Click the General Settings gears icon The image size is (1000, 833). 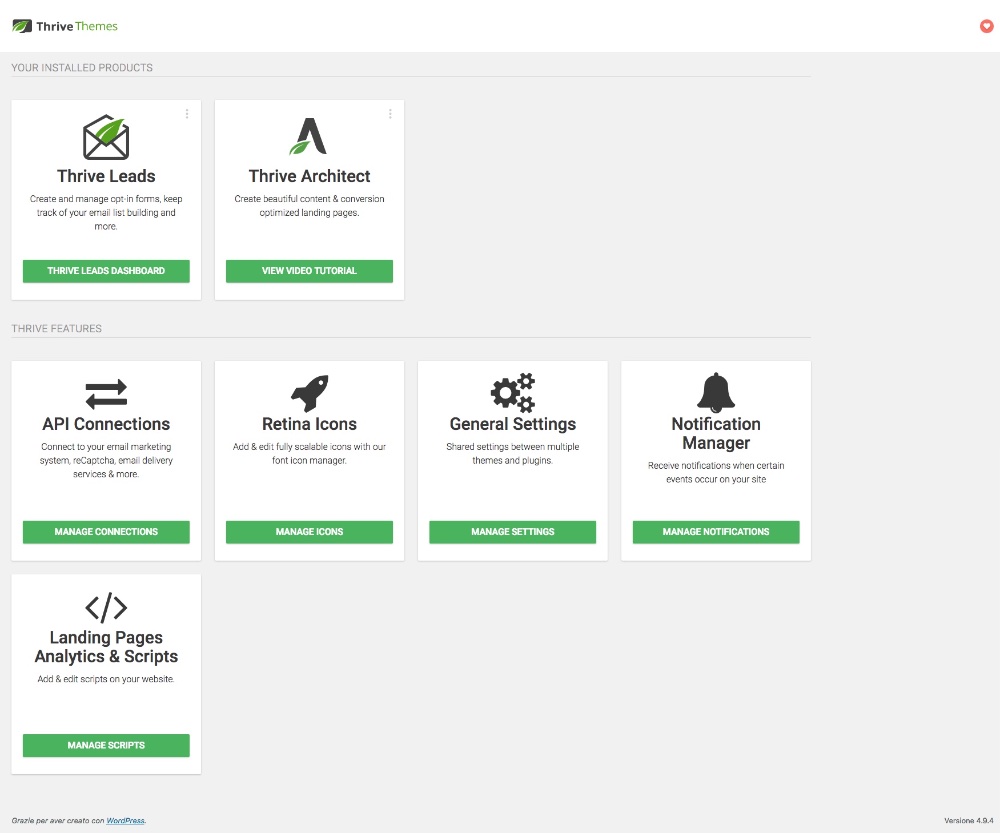pos(513,393)
